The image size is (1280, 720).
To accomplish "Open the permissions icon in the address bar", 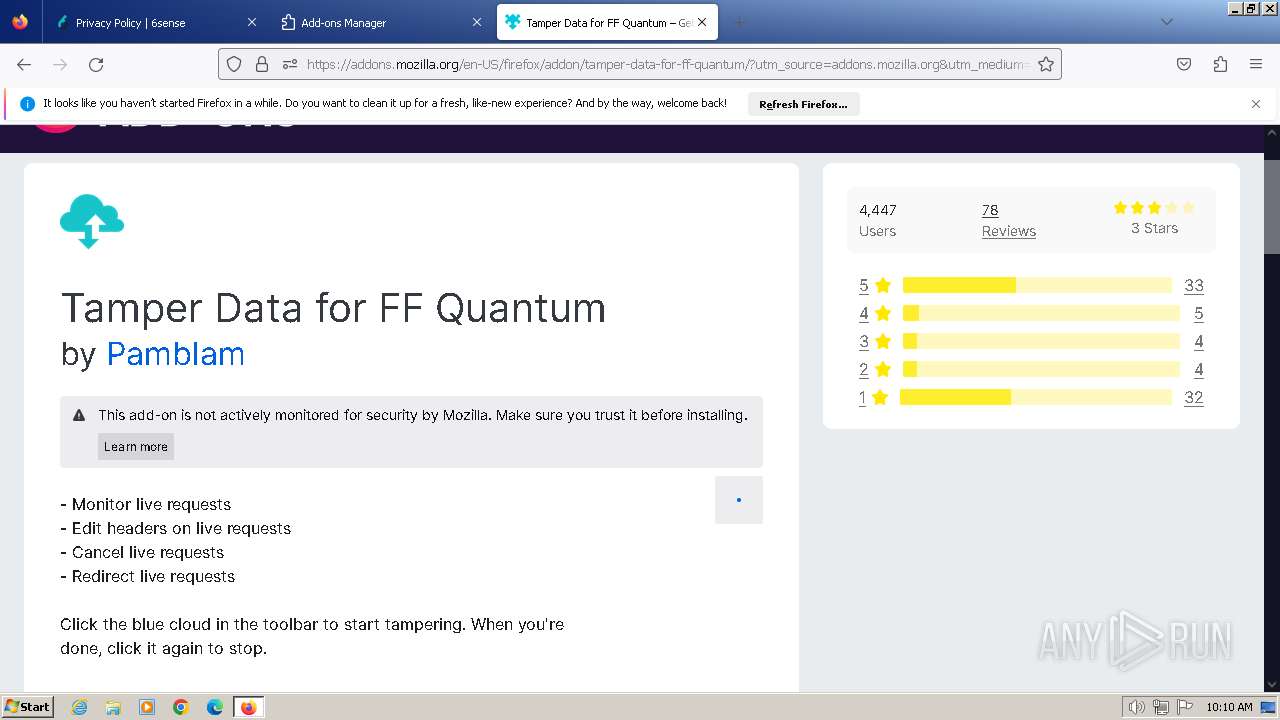I will pos(290,64).
